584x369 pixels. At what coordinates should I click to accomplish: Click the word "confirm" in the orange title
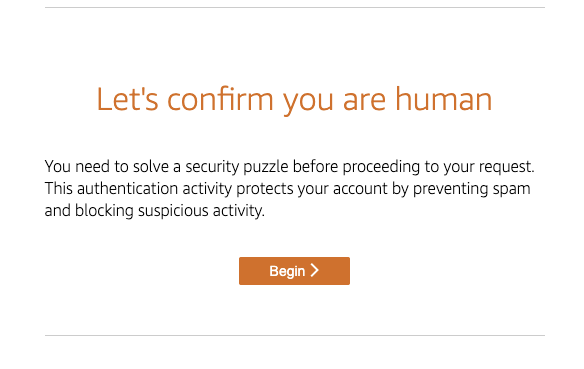(x=220, y=99)
